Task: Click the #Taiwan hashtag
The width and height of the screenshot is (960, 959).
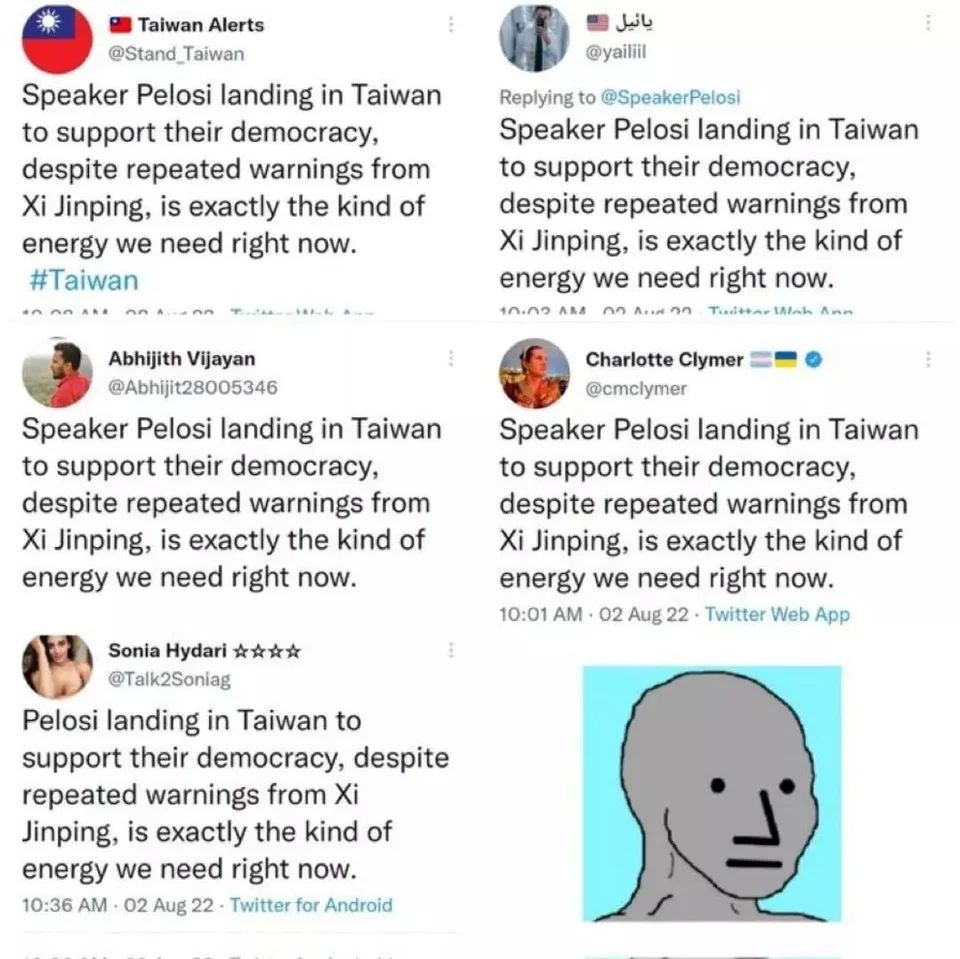Action: tap(84, 280)
